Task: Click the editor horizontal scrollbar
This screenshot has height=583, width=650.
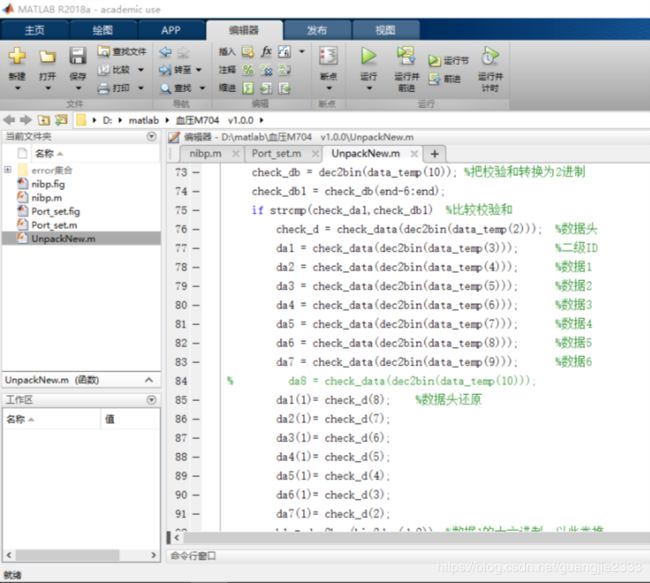Action: click(x=416, y=538)
